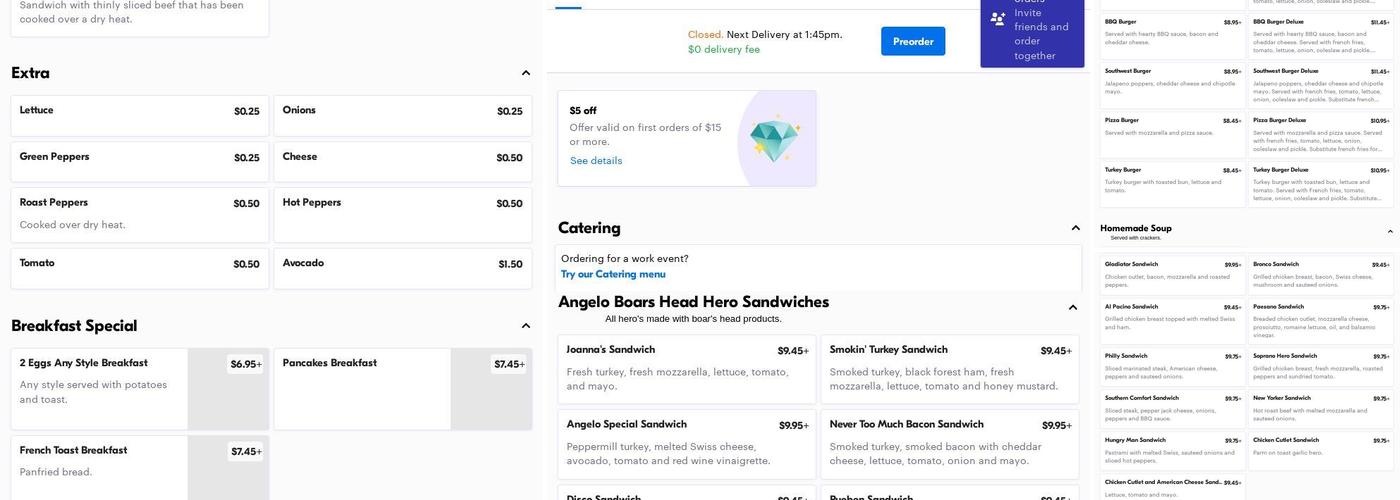Choose the Smokin' Turkey Sandwich
This screenshot has height=500, width=1400.
tap(949, 368)
